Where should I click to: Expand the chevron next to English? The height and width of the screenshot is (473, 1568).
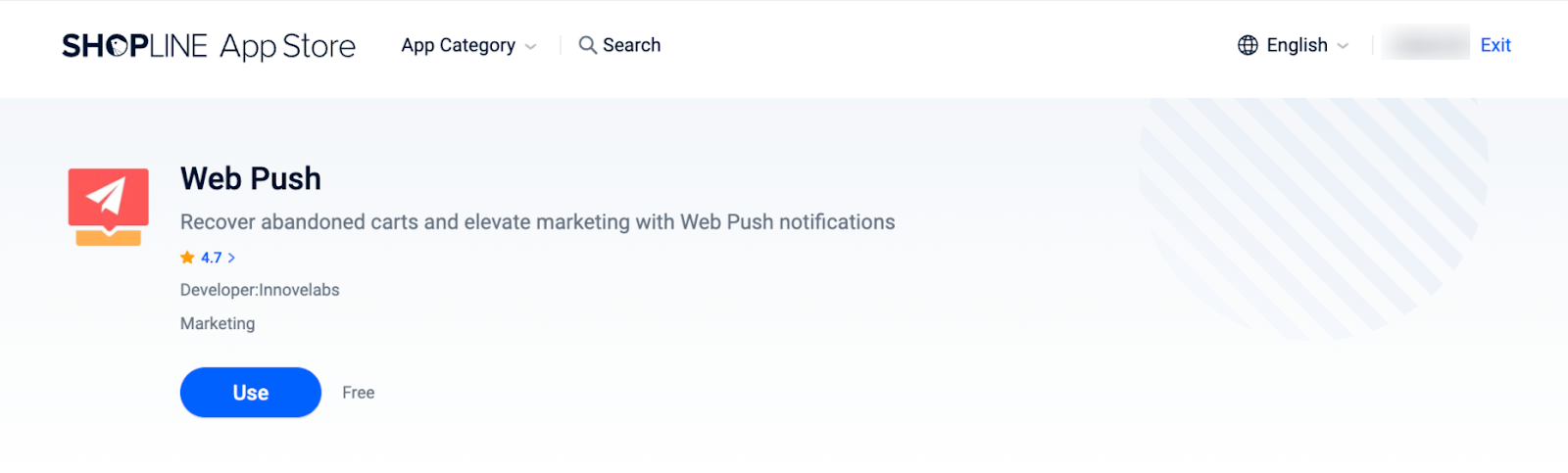(x=1343, y=46)
